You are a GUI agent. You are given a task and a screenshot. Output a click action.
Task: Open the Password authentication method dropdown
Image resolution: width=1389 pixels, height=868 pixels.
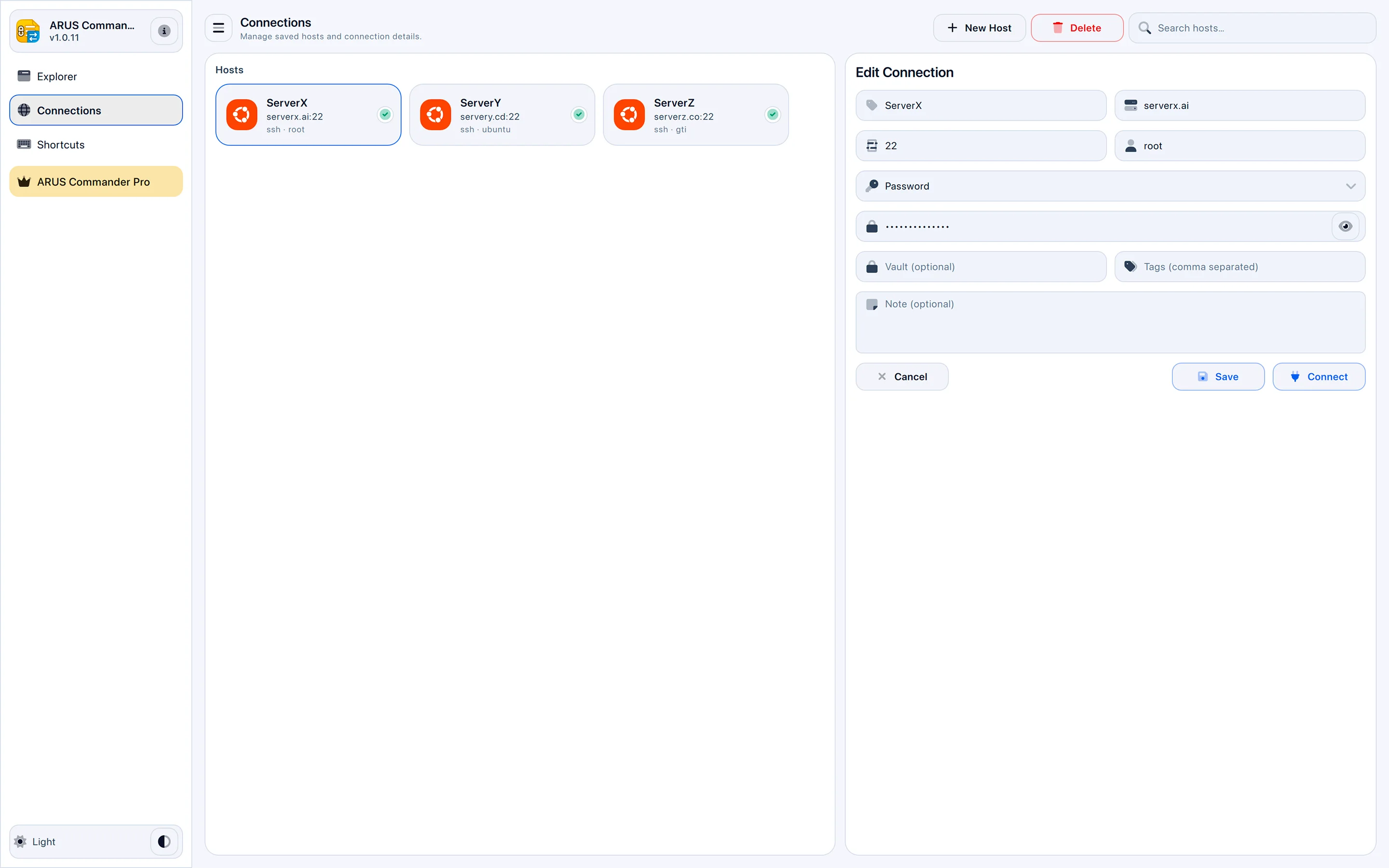[1109, 186]
